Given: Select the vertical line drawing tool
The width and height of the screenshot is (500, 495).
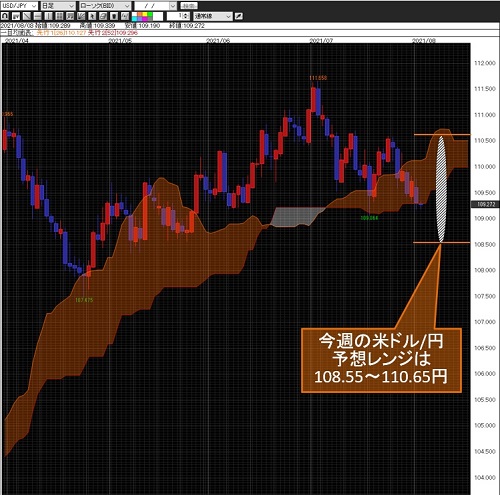Looking at the screenshot, I should [49, 16].
